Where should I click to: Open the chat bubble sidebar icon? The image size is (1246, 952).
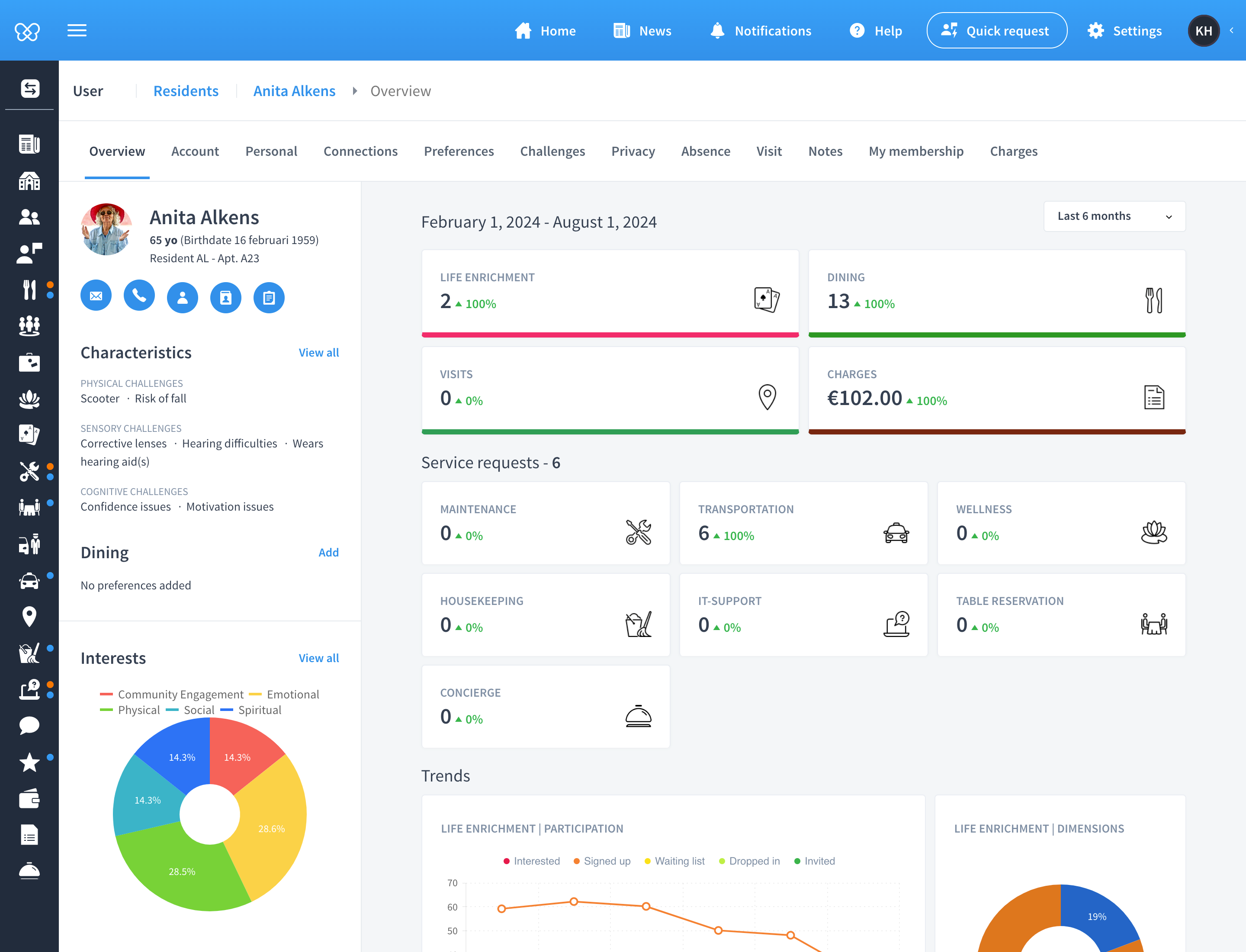pyautogui.click(x=29, y=725)
